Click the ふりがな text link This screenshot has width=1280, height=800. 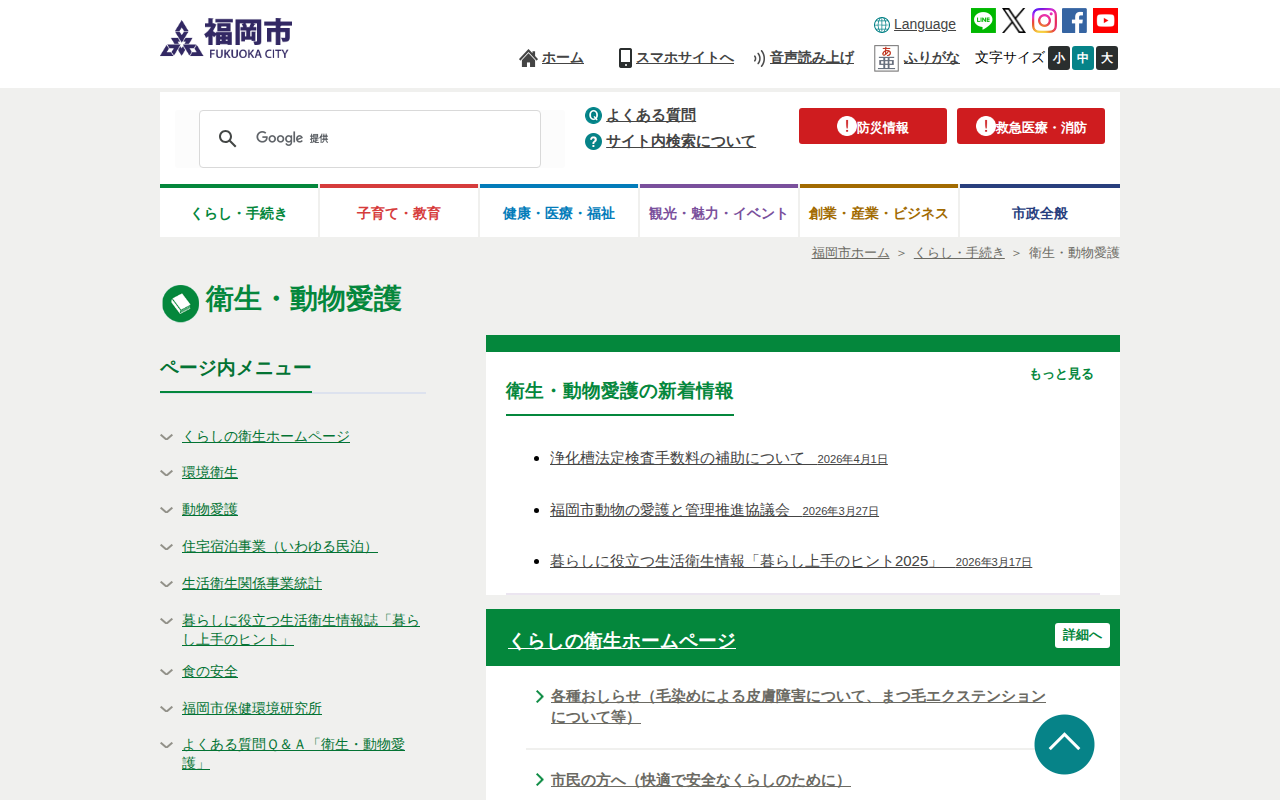pyautogui.click(x=932, y=58)
